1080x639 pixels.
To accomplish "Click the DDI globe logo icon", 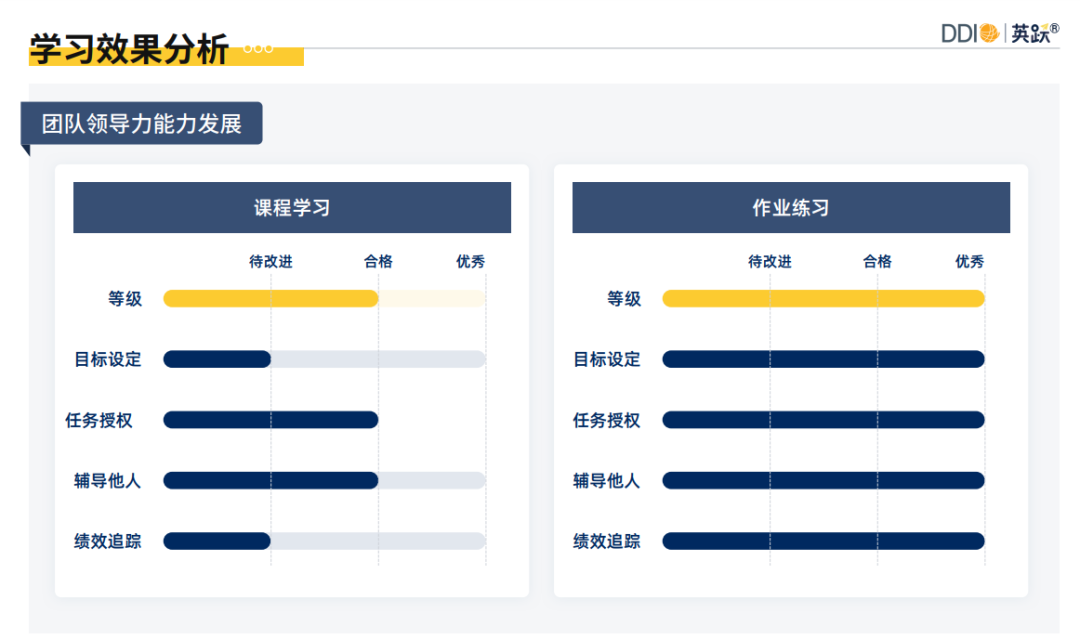I will point(989,33).
